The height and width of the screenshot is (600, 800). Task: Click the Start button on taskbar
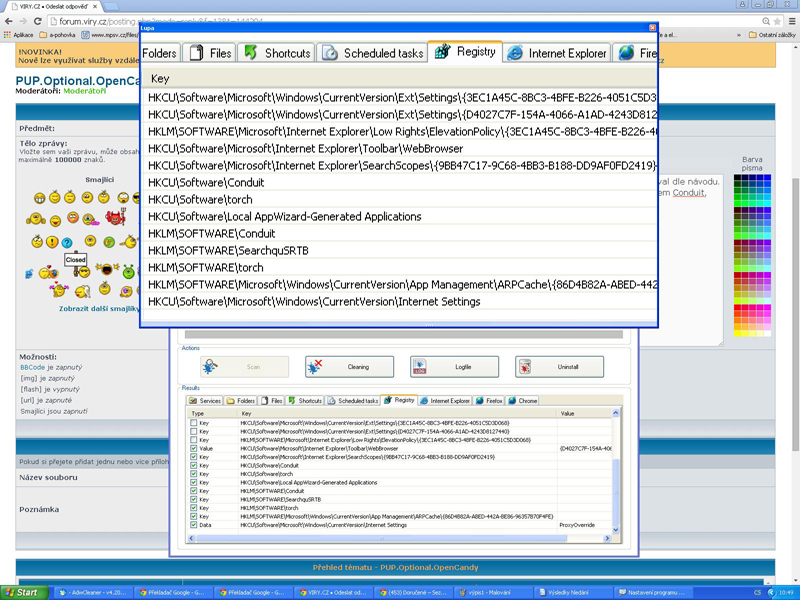[22, 592]
